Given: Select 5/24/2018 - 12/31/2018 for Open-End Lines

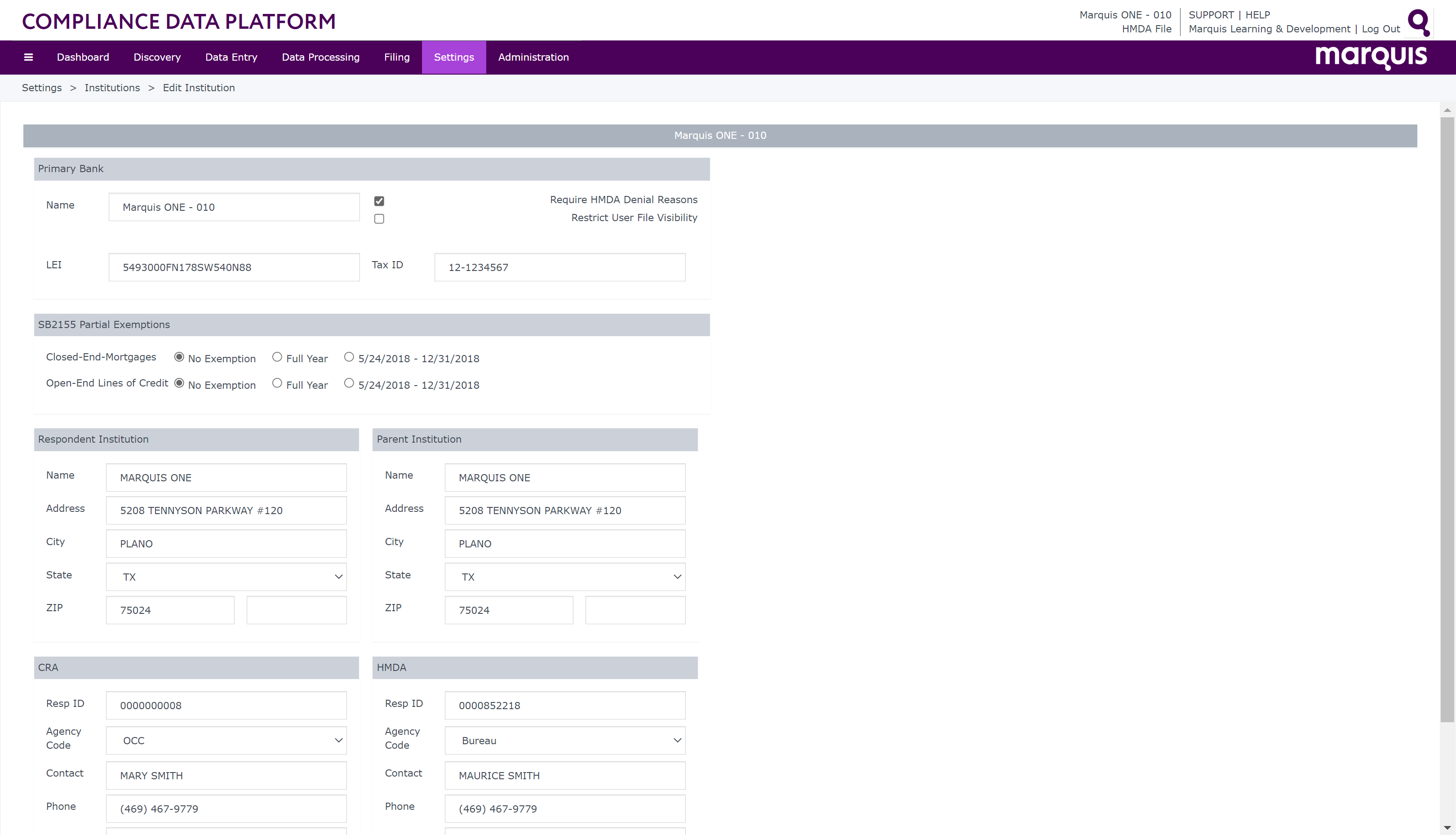Looking at the screenshot, I should [x=349, y=383].
